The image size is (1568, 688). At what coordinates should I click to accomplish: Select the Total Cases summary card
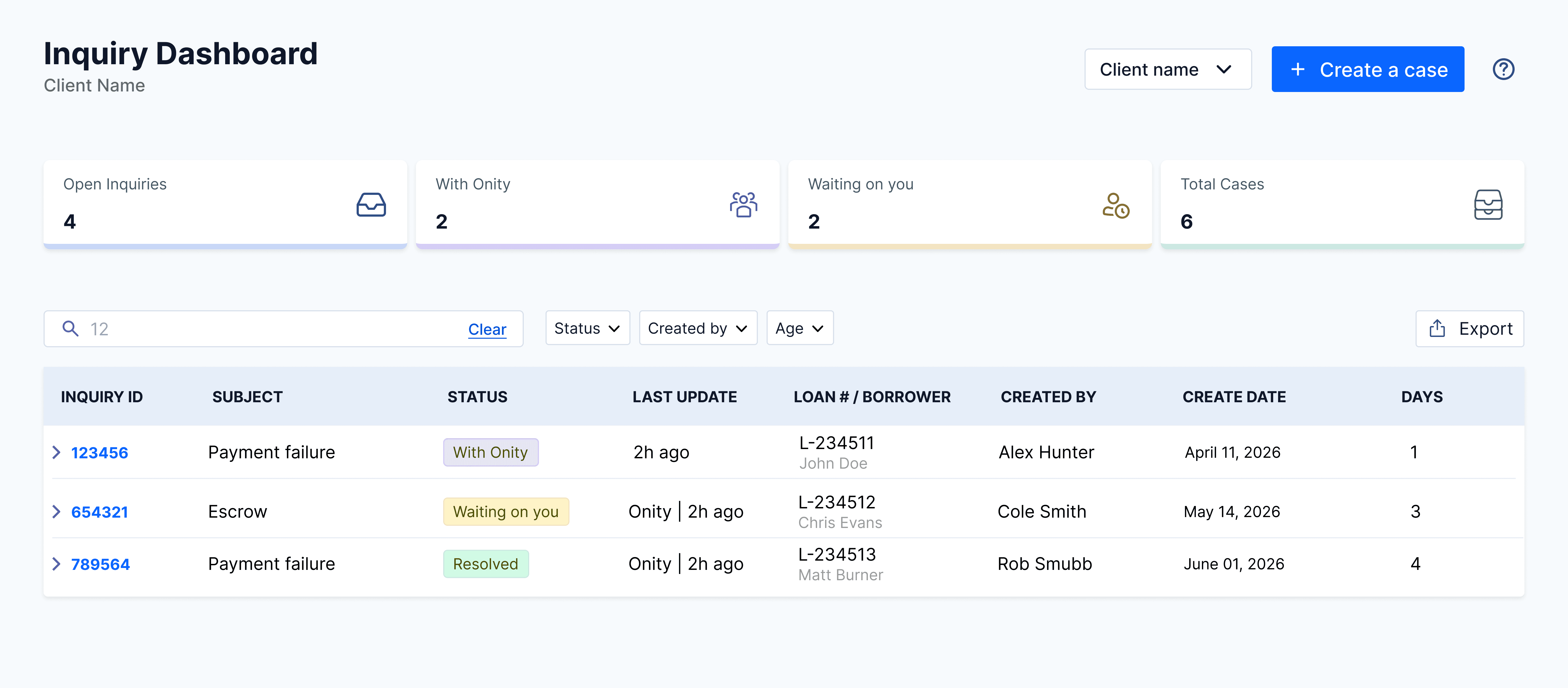tap(1342, 204)
